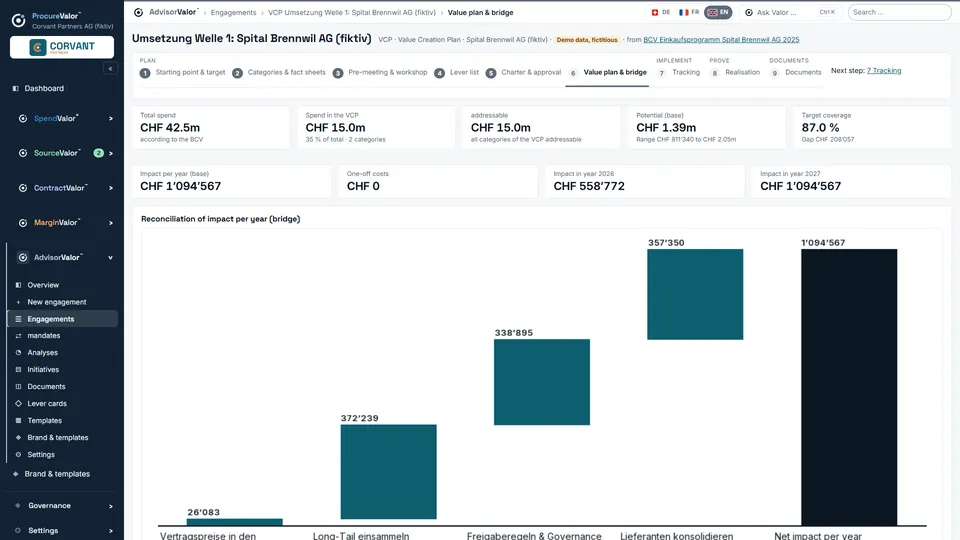
Task: Collapse the sidebar with the arrow button
Action: coord(110,69)
